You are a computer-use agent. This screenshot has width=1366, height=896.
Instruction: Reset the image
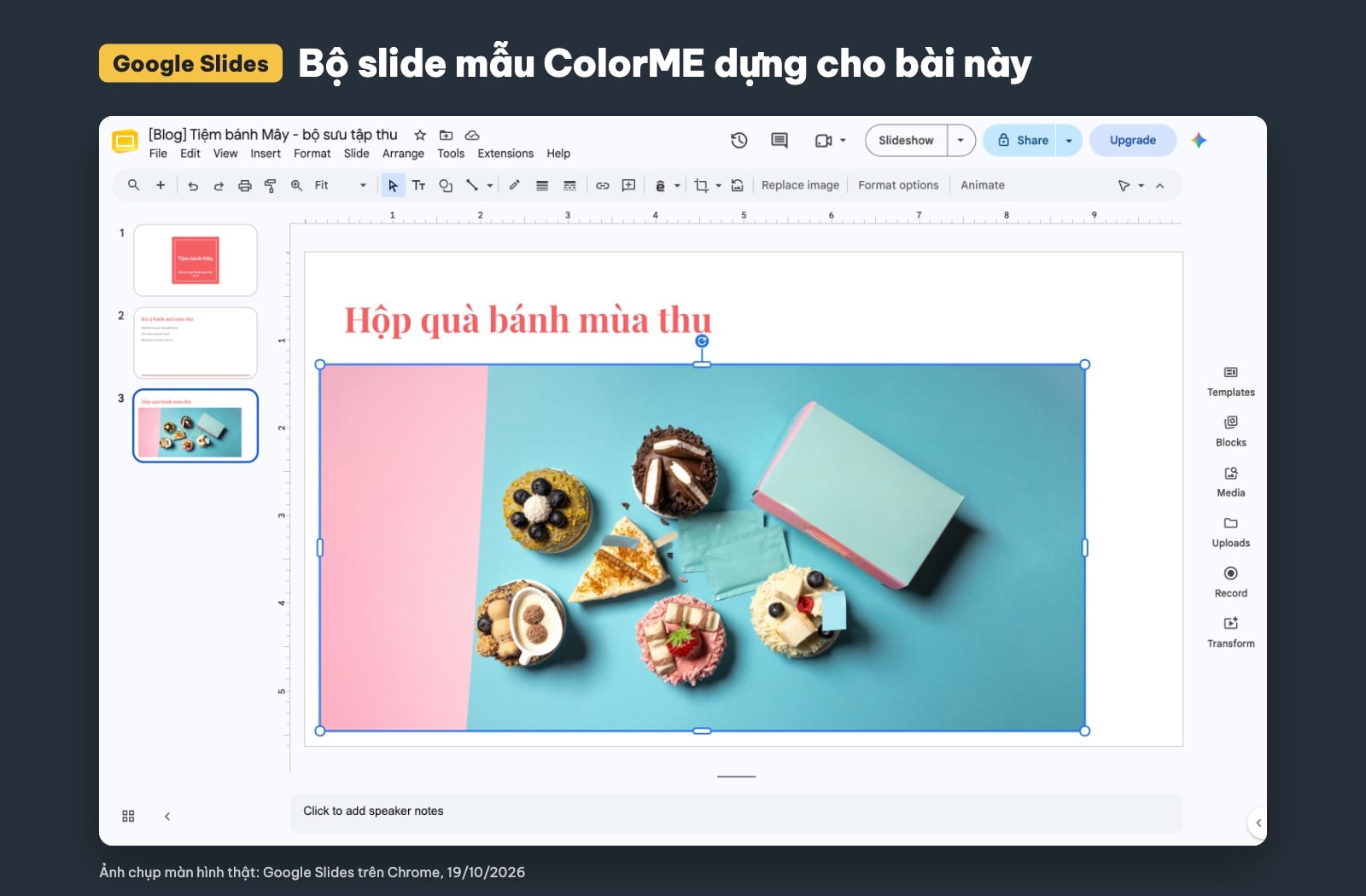tap(738, 185)
